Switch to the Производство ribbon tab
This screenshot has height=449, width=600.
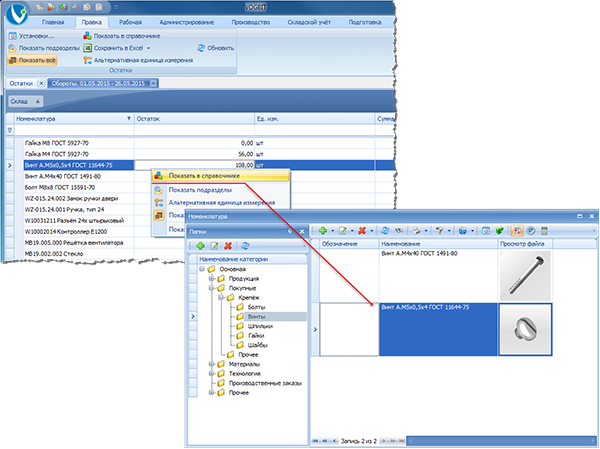(x=251, y=22)
